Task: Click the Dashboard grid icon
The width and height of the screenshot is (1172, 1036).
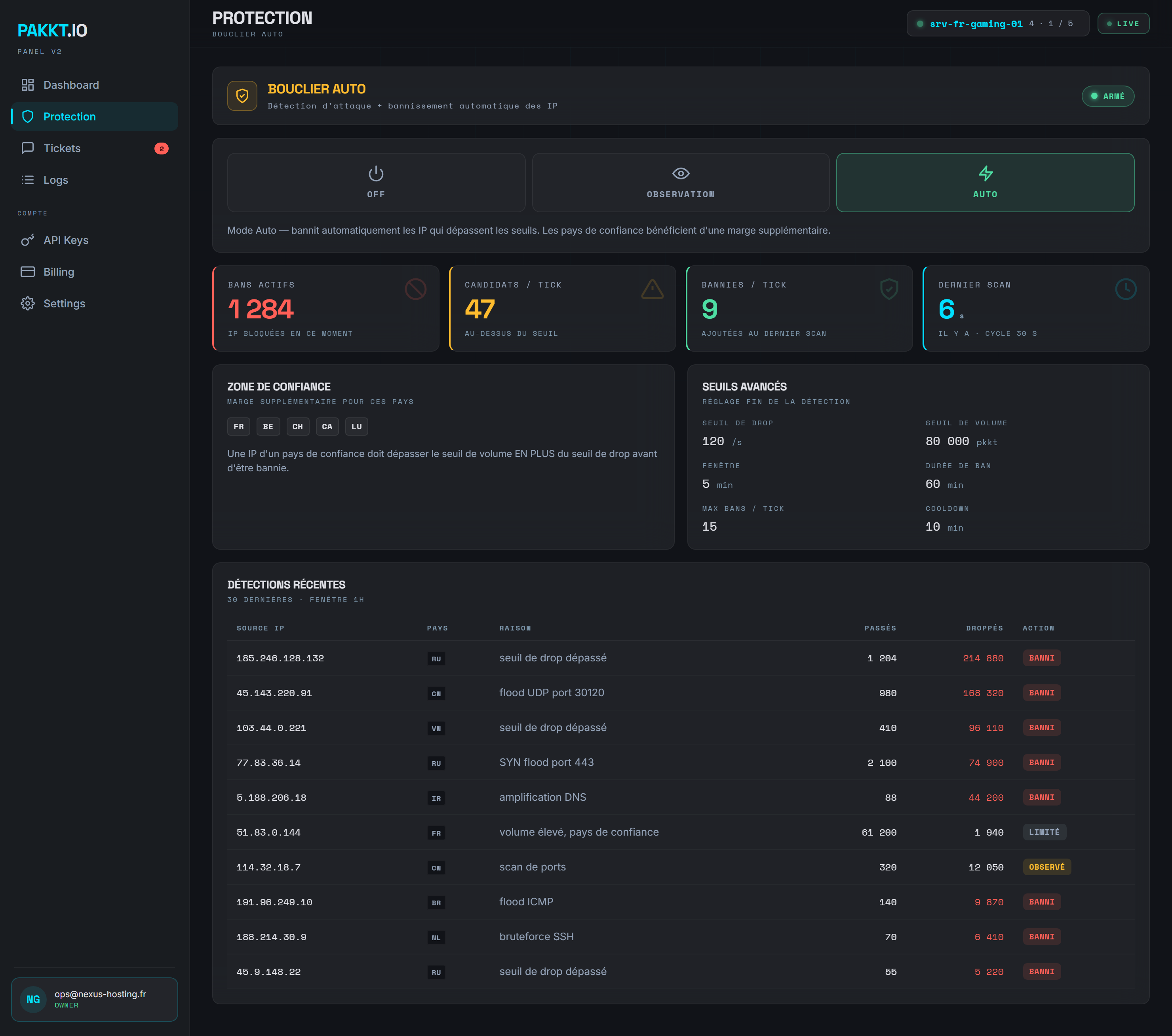Action: point(28,85)
